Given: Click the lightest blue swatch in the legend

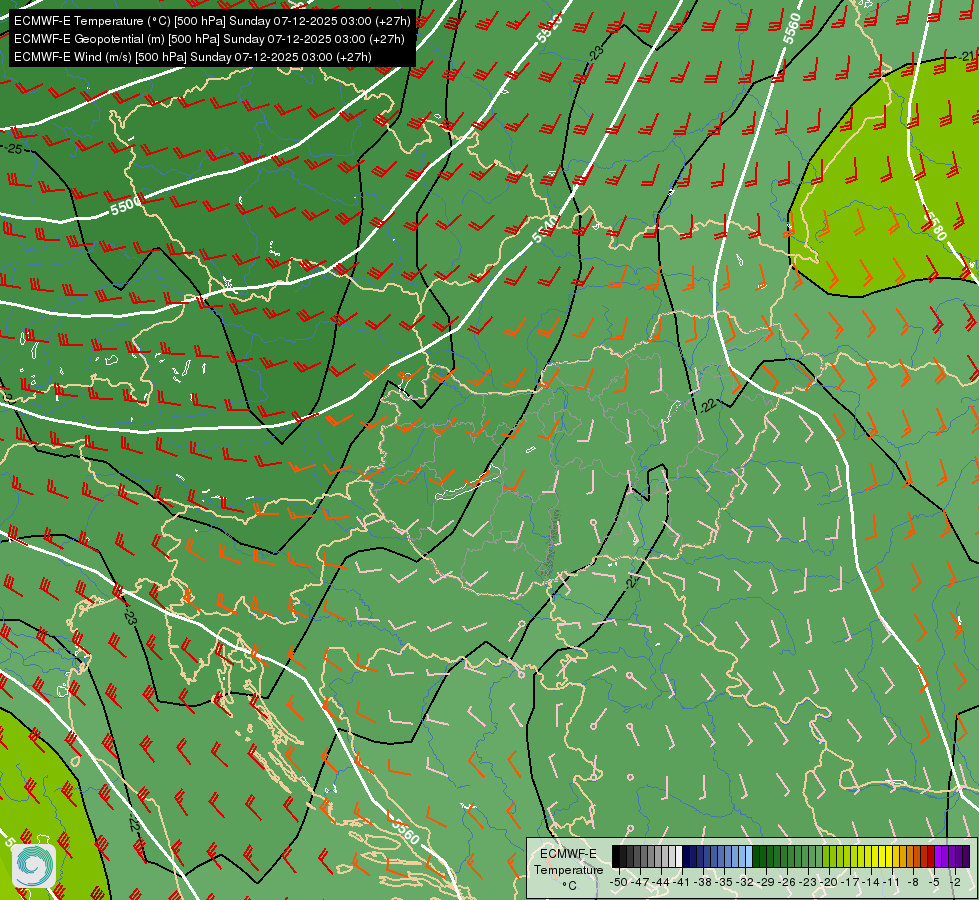Looking at the screenshot, I should (x=749, y=856).
